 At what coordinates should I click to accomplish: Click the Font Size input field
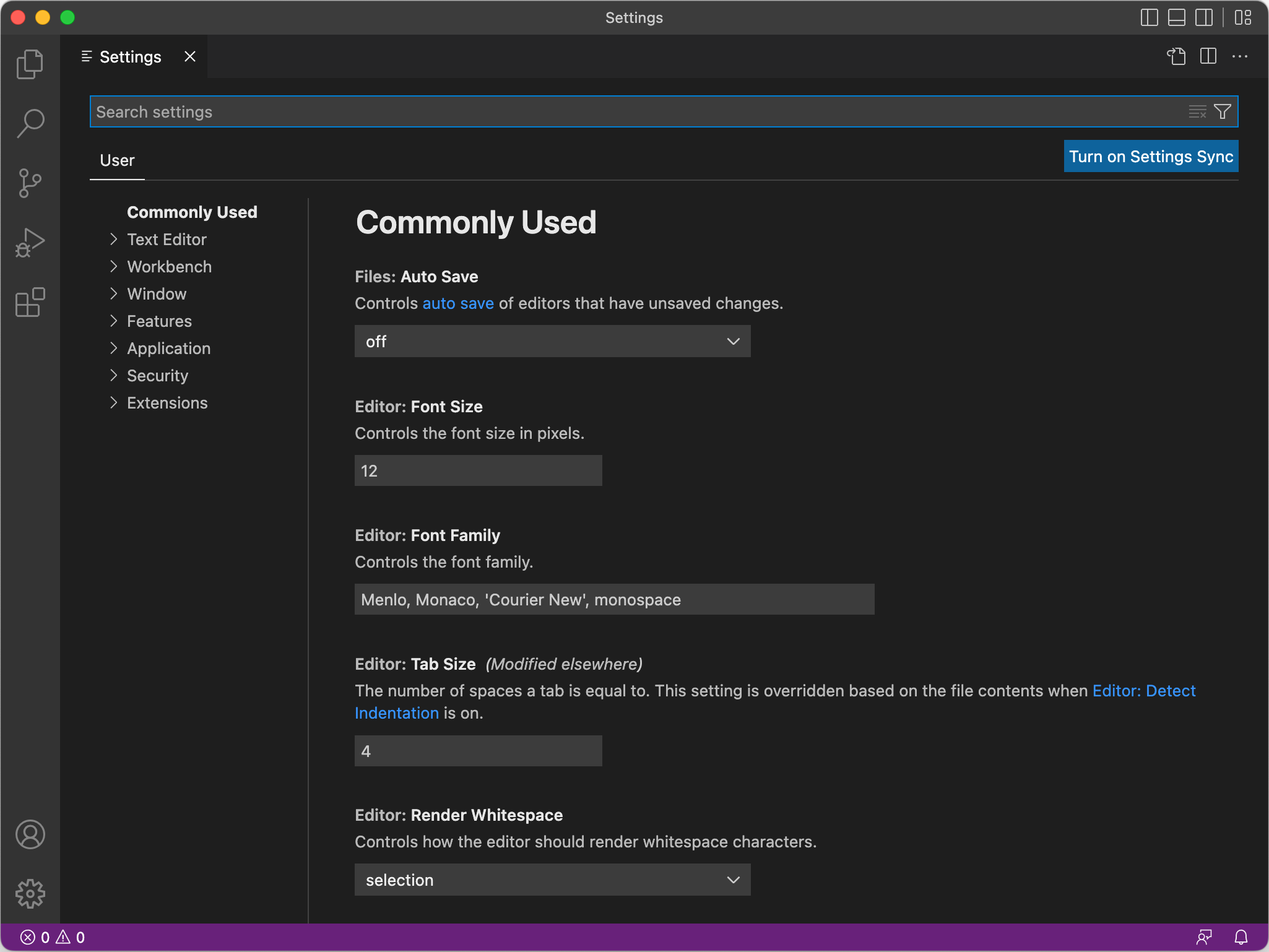coord(478,470)
